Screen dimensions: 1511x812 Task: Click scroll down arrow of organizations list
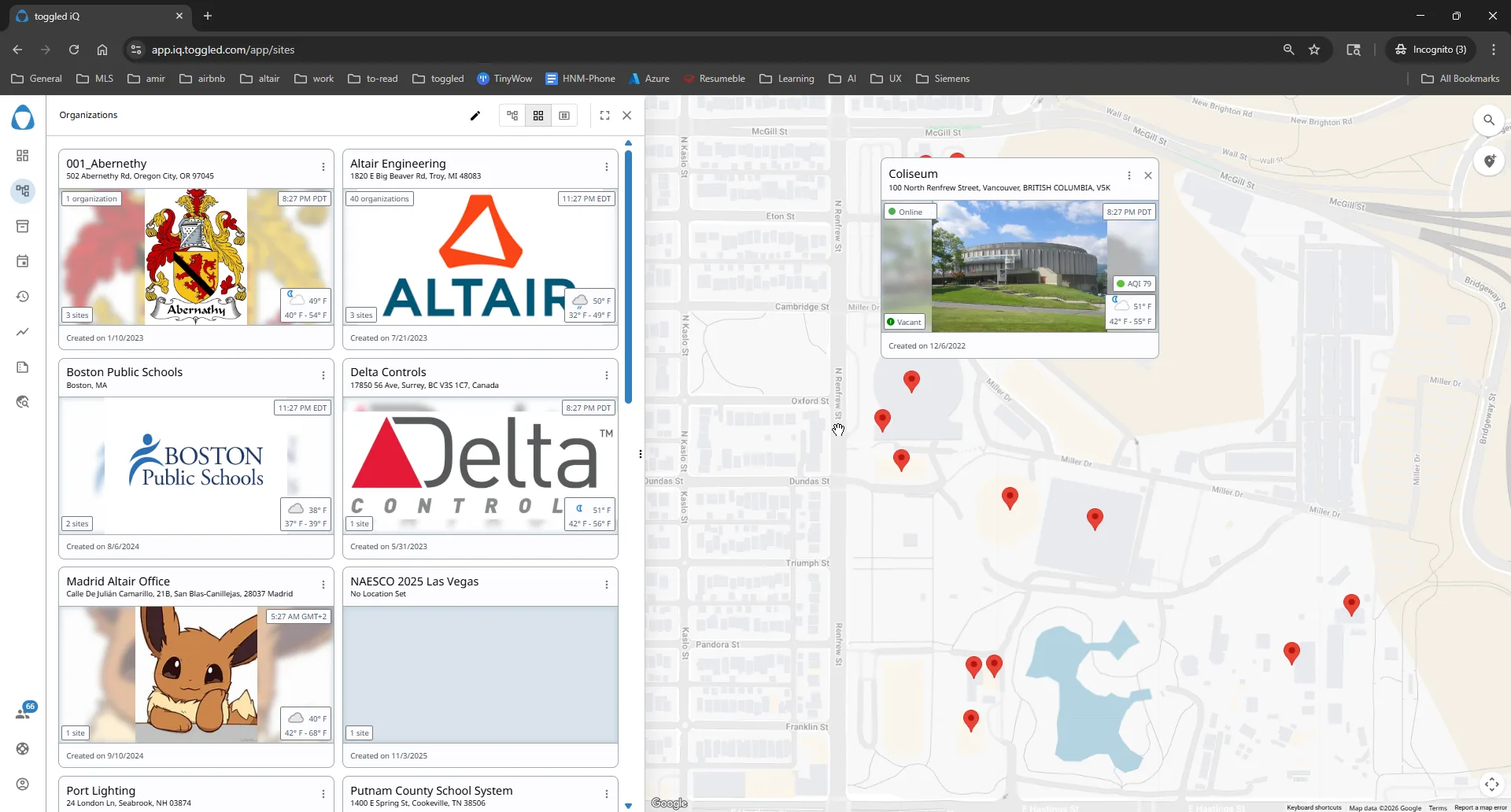point(628,806)
